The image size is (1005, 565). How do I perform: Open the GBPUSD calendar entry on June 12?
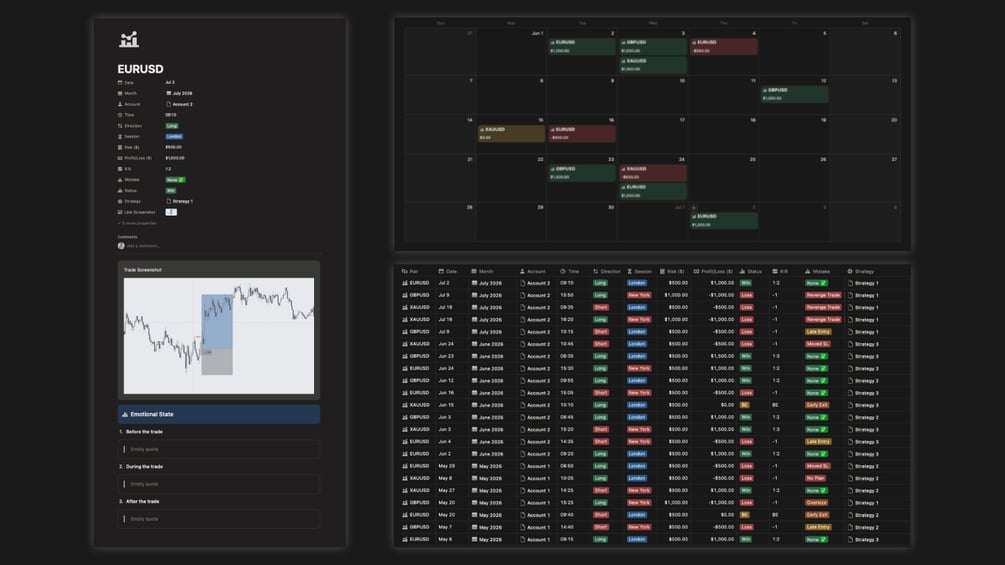tap(794, 94)
